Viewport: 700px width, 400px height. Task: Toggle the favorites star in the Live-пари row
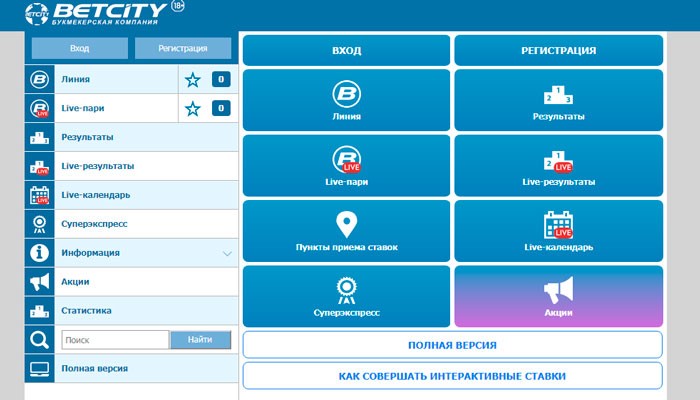(x=193, y=108)
